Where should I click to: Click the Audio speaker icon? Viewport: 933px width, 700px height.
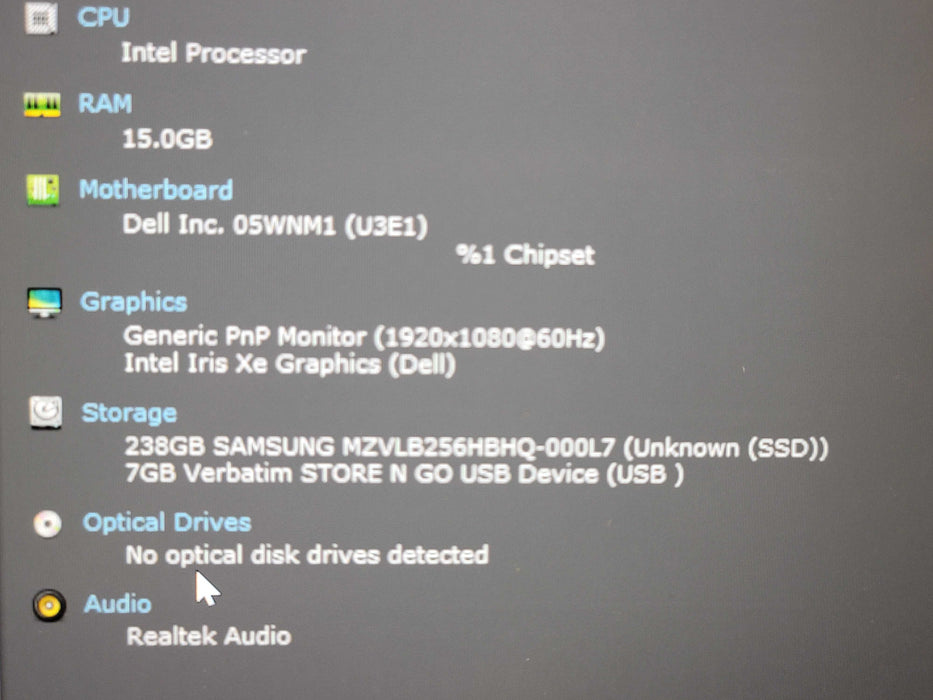49,605
